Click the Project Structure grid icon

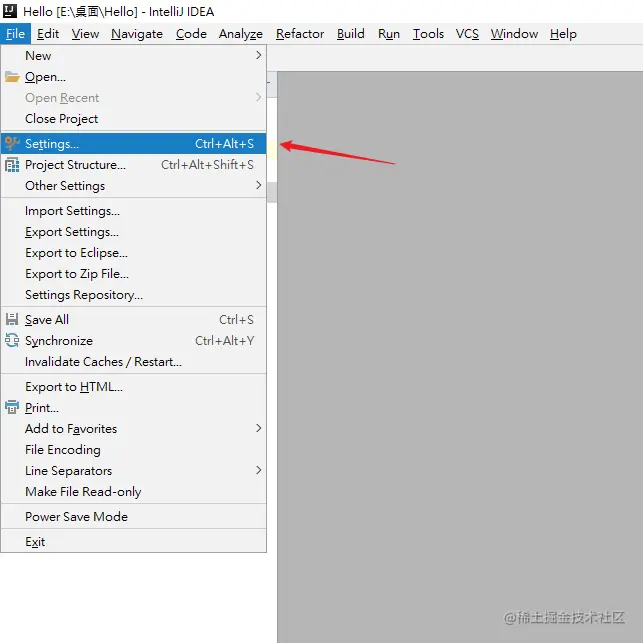coord(12,165)
